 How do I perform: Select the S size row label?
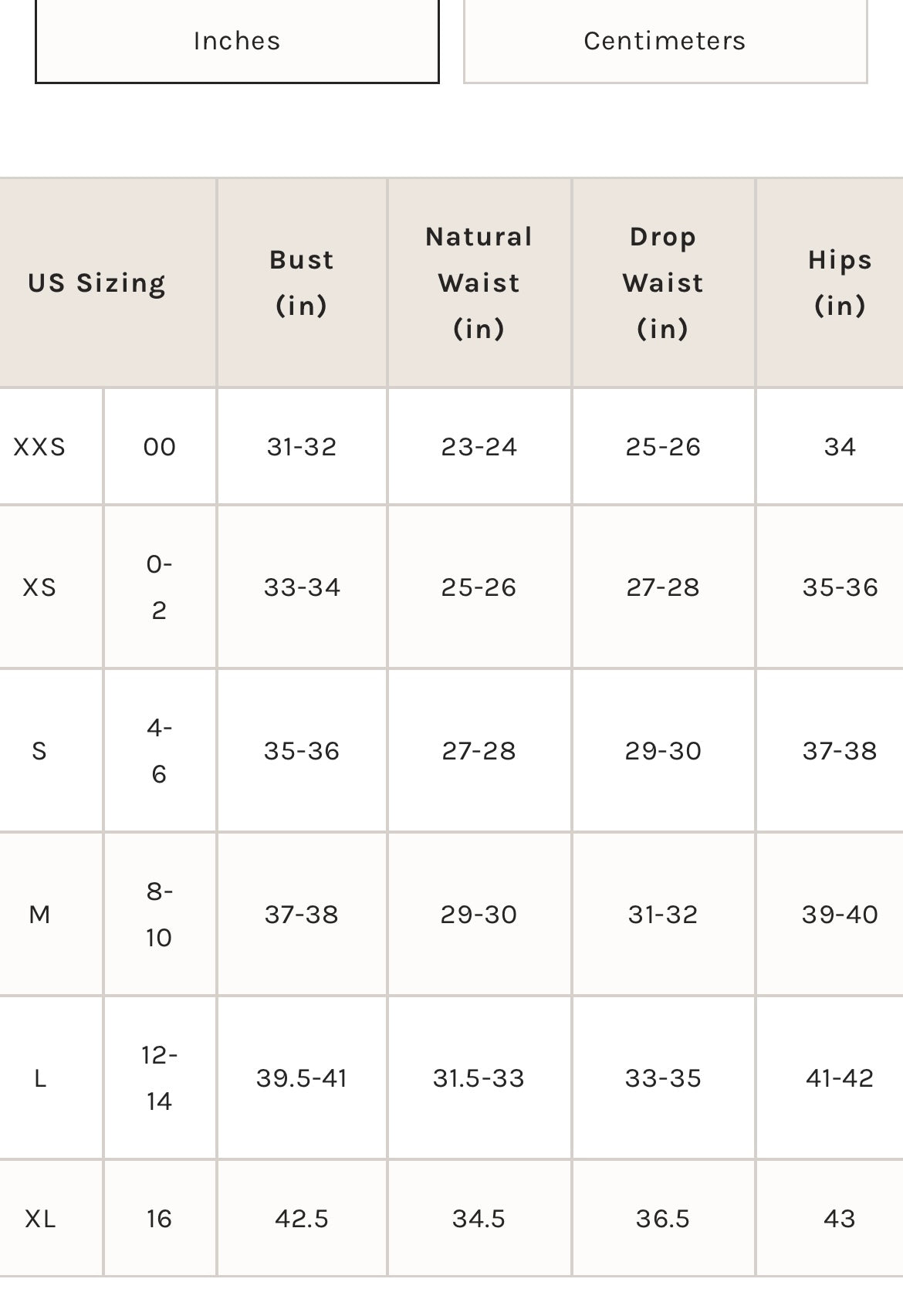pos(40,751)
